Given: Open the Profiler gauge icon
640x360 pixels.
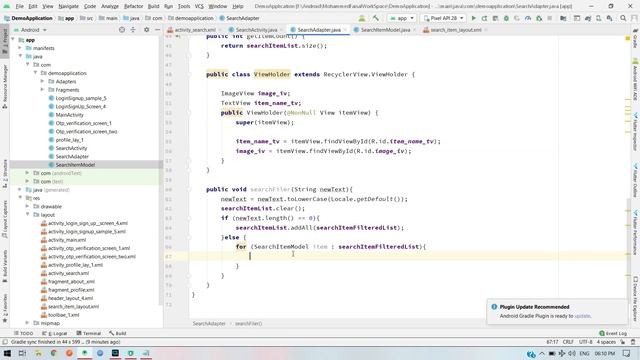Looking at the screenshot, I should coord(528,18).
